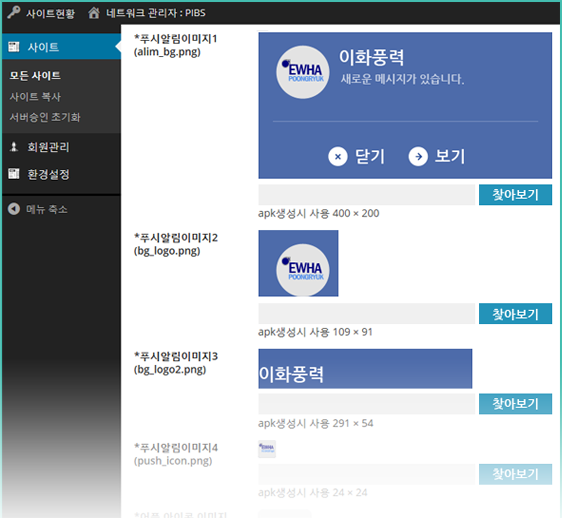The height and width of the screenshot is (518, 562).
Task: Click the 메뉴 축소 collapse arrow icon
Action: [x=14, y=209]
